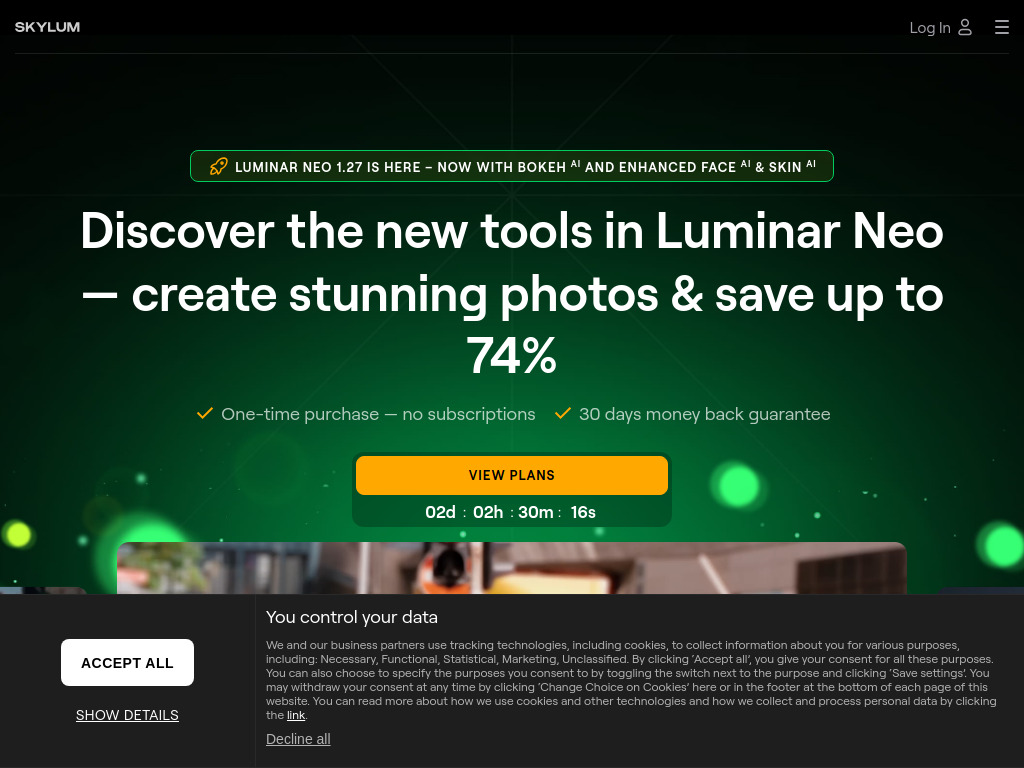
Task: Click the preview photo below the hero
Action: point(512,568)
